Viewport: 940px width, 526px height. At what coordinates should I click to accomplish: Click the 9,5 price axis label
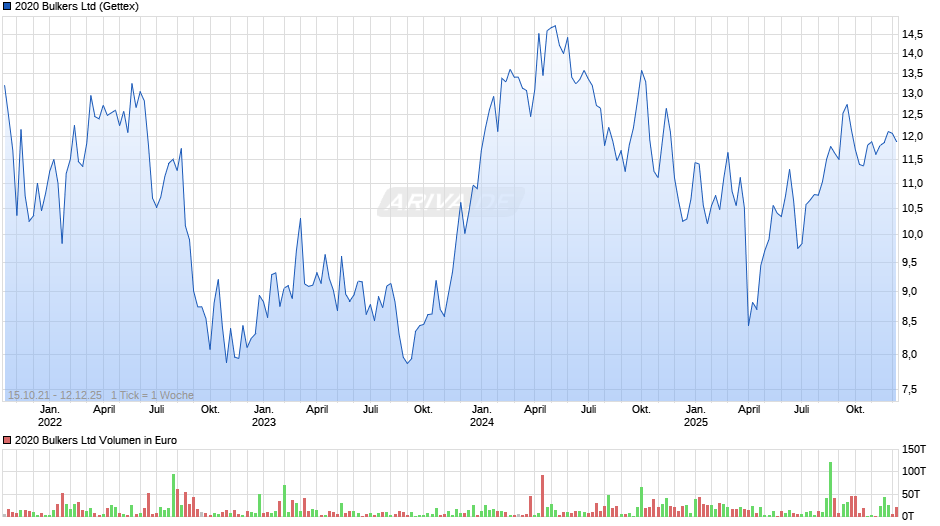click(909, 262)
